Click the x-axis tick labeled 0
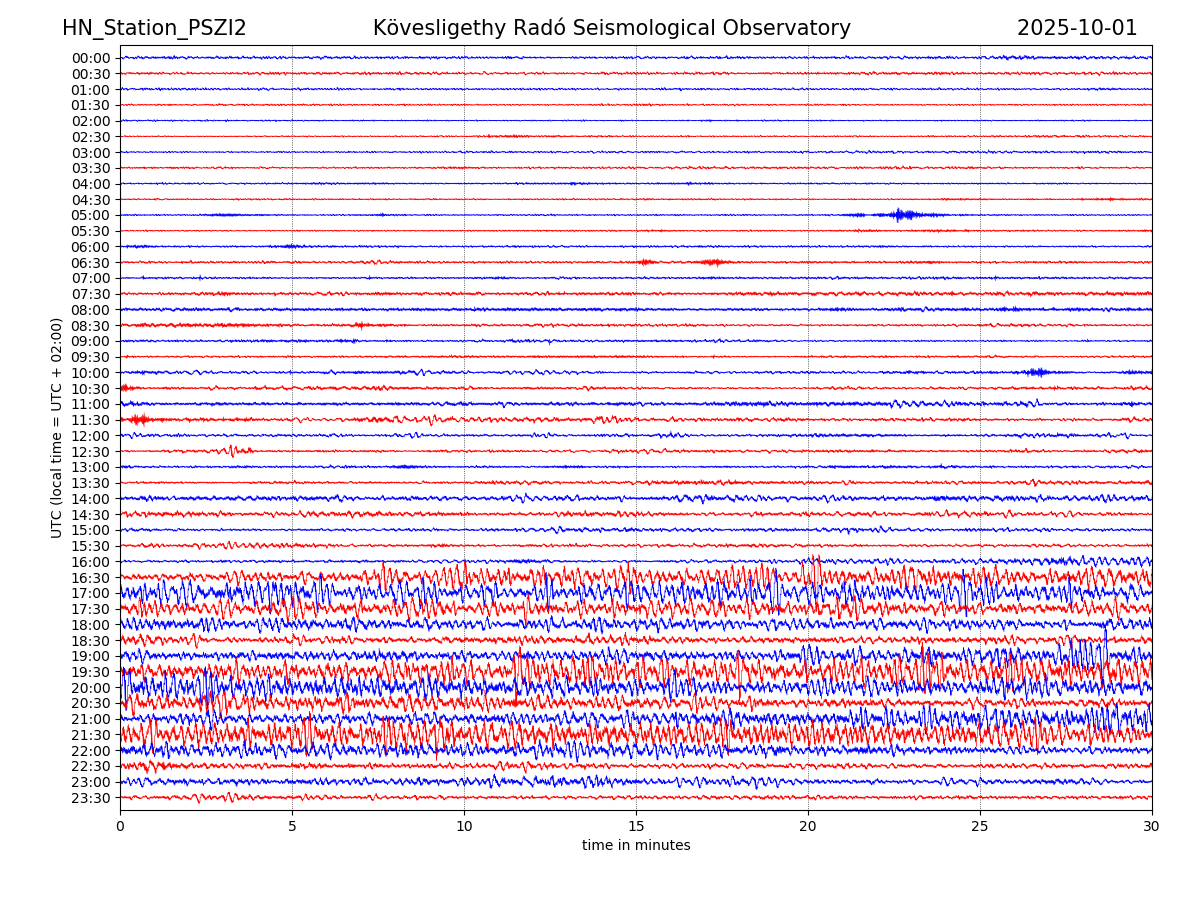The height and width of the screenshot is (900, 1200). click(120, 826)
